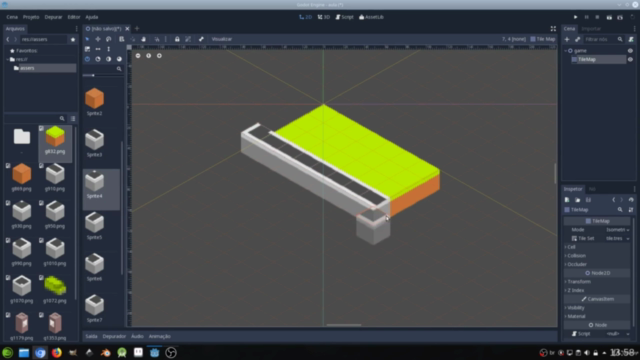Click the Pan Mode hand tool
This screenshot has height=360, width=640.
[x=144, y=39]
